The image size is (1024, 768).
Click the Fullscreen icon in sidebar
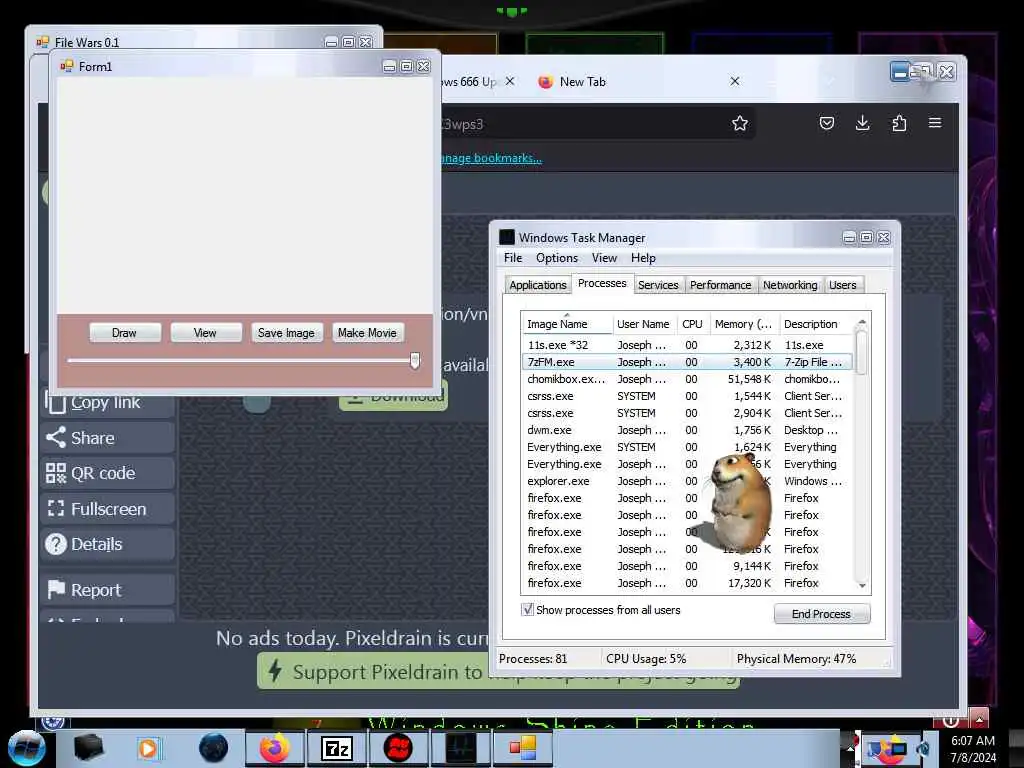56,509
